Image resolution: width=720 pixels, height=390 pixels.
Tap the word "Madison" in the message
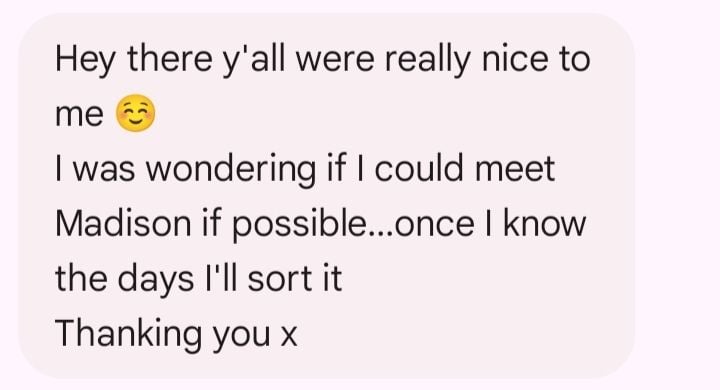(x=123, y=224)
